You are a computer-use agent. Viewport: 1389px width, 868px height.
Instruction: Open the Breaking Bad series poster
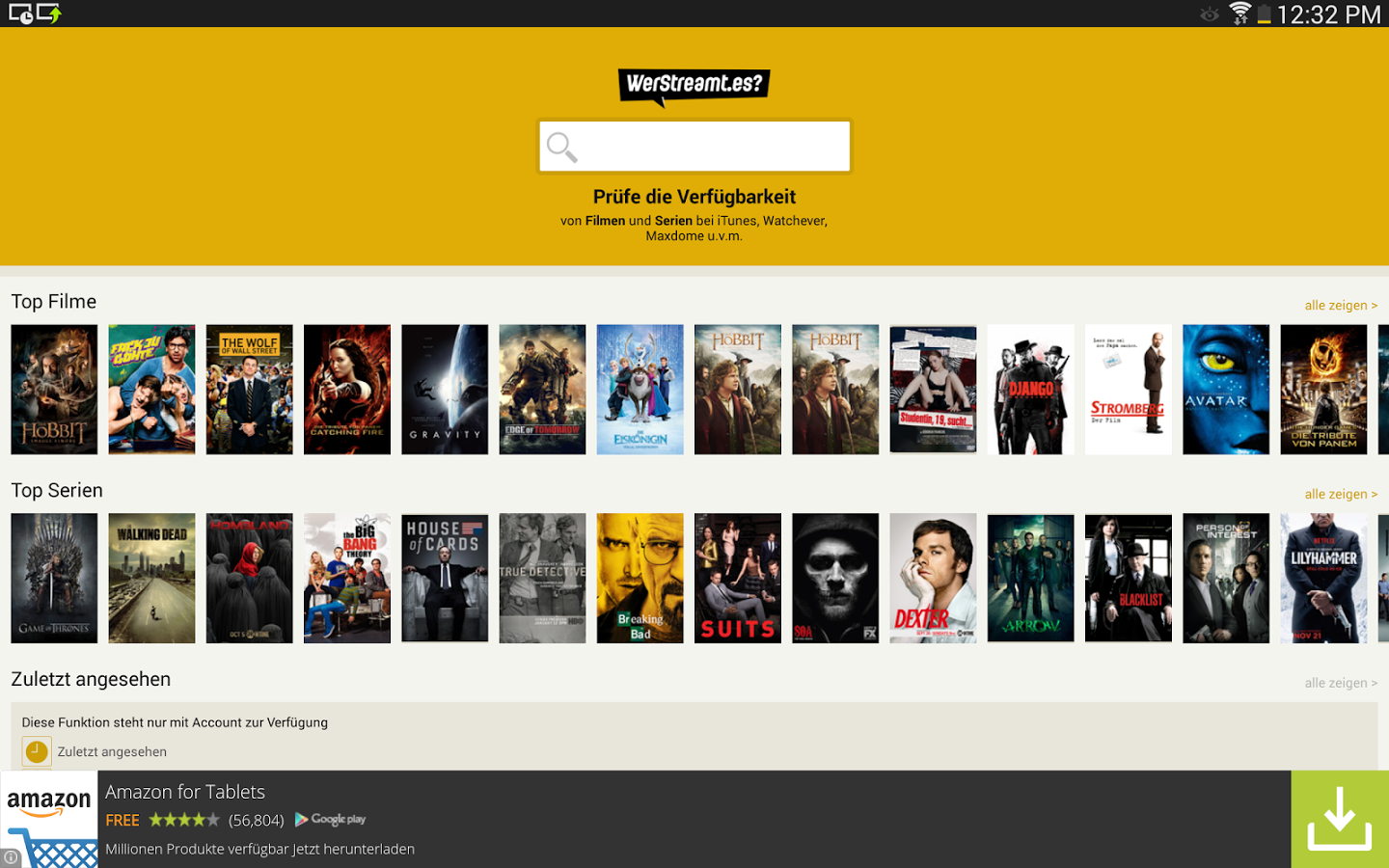coord(640,579)
